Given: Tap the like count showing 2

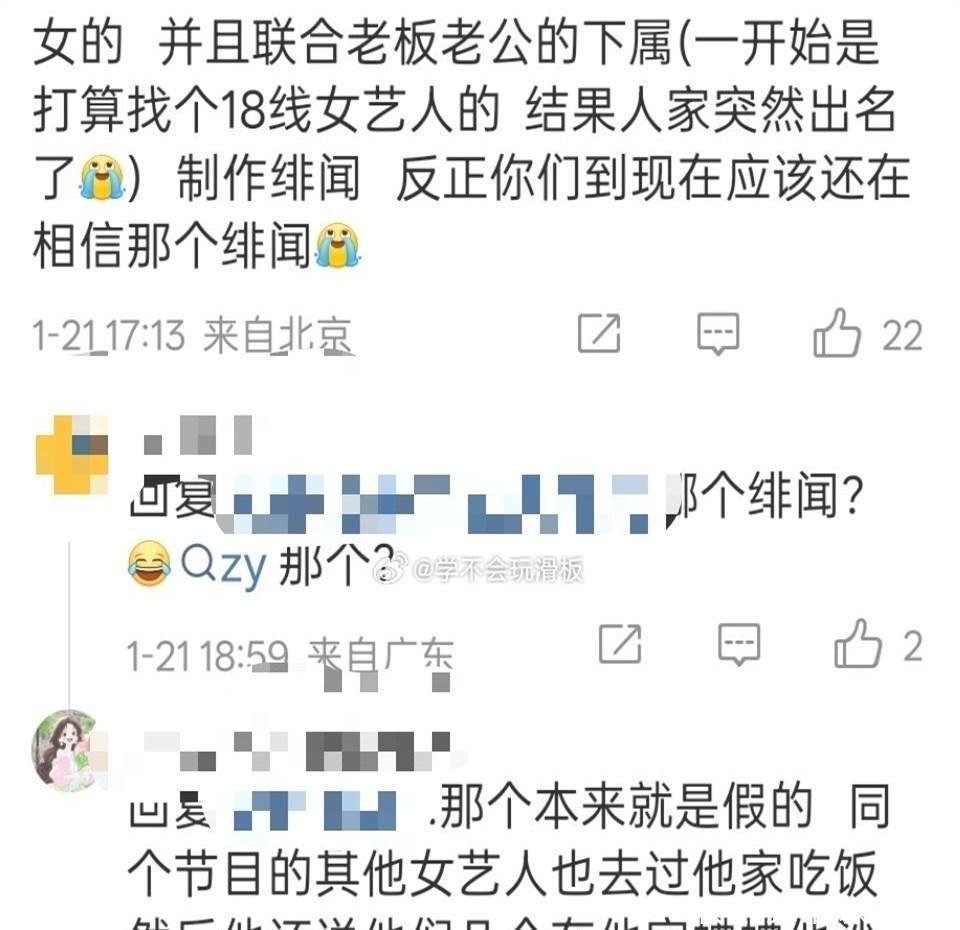Looking at the screenshot, I should pos(912,647).
